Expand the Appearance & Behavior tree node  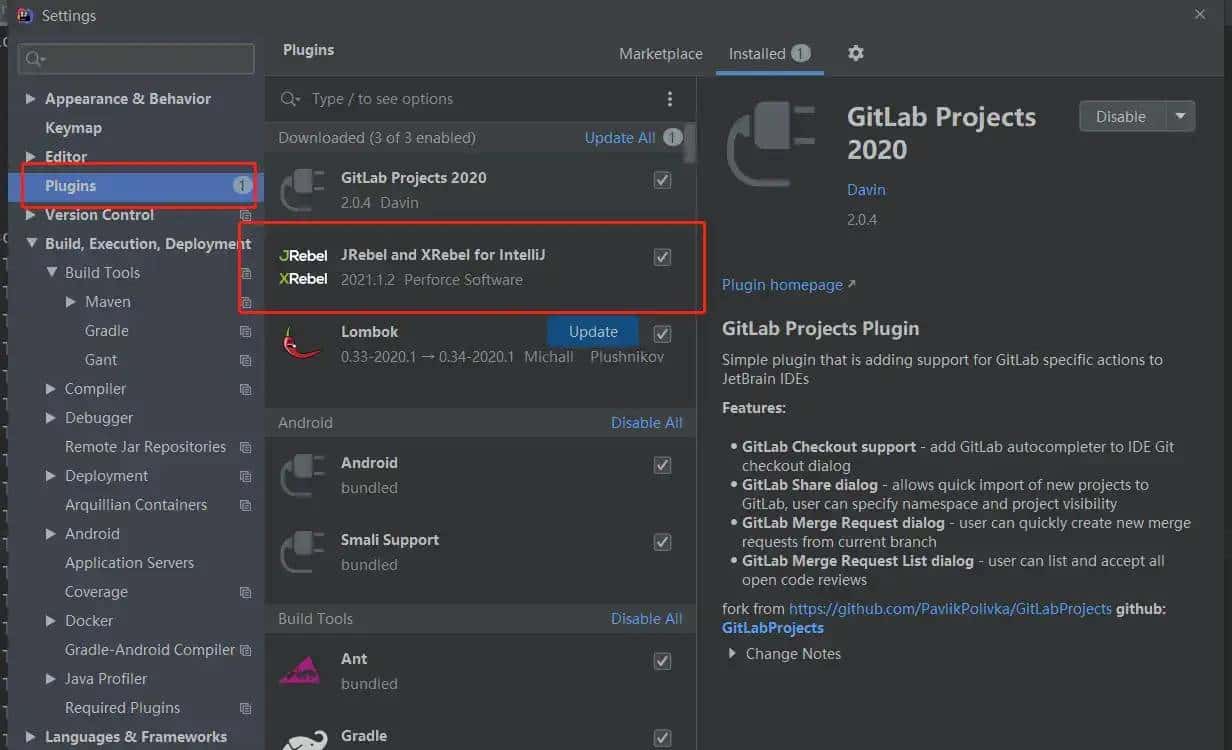[x=30, y=99]
